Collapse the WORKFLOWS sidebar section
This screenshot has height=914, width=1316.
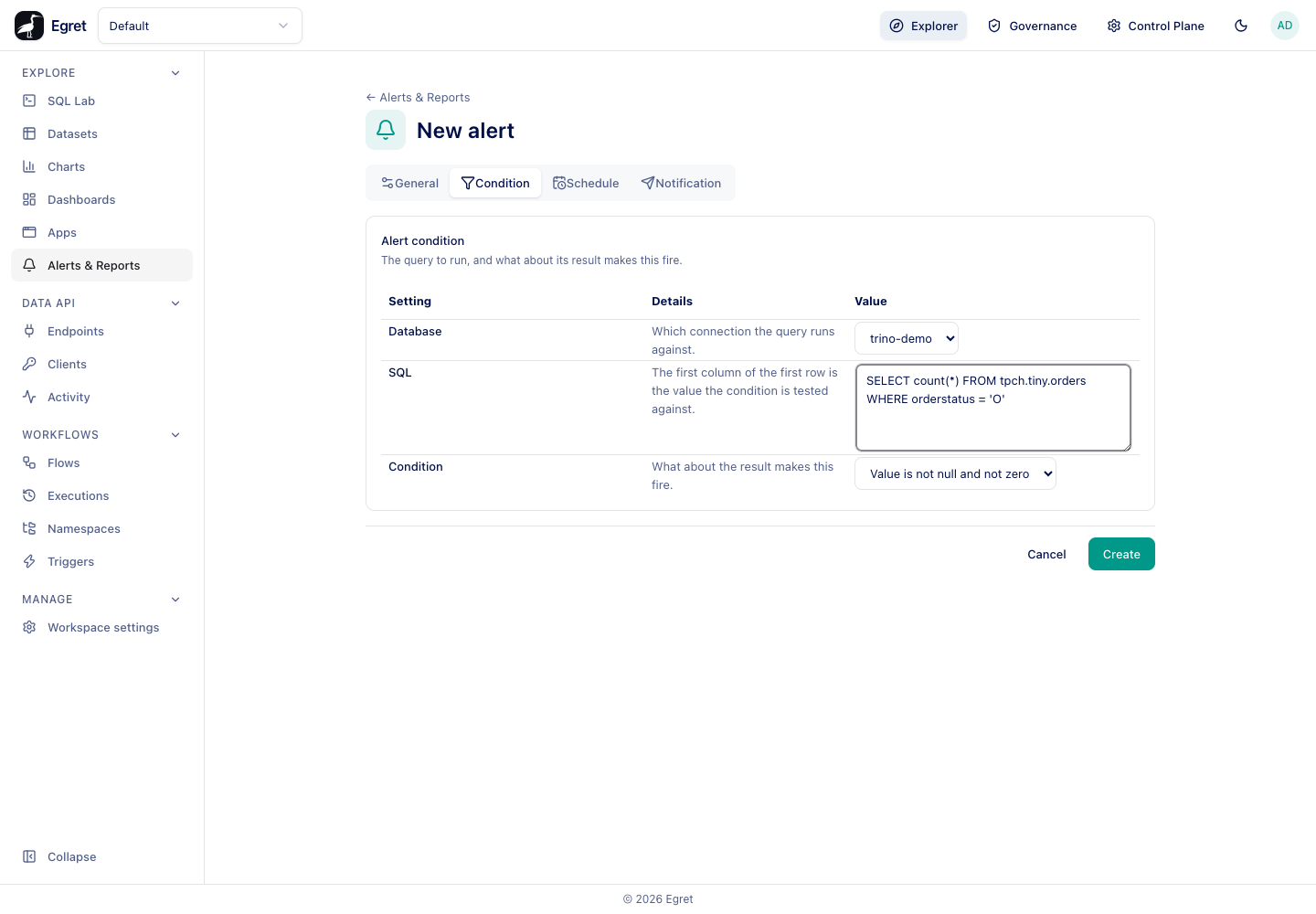click(175, 435)
